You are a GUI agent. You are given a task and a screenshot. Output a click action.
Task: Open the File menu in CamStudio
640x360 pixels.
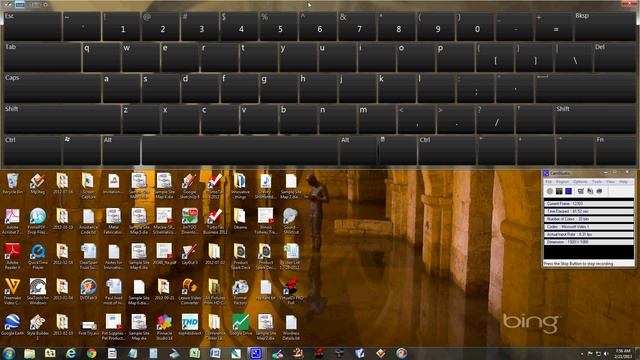pyautogui.click(x=549, y=182)
